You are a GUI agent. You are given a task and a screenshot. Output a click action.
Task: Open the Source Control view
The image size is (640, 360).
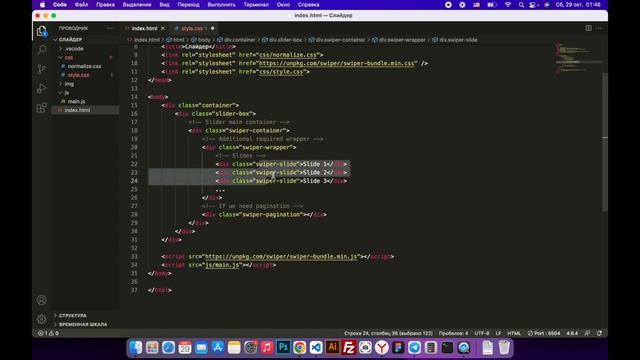(x=41, y=69)
